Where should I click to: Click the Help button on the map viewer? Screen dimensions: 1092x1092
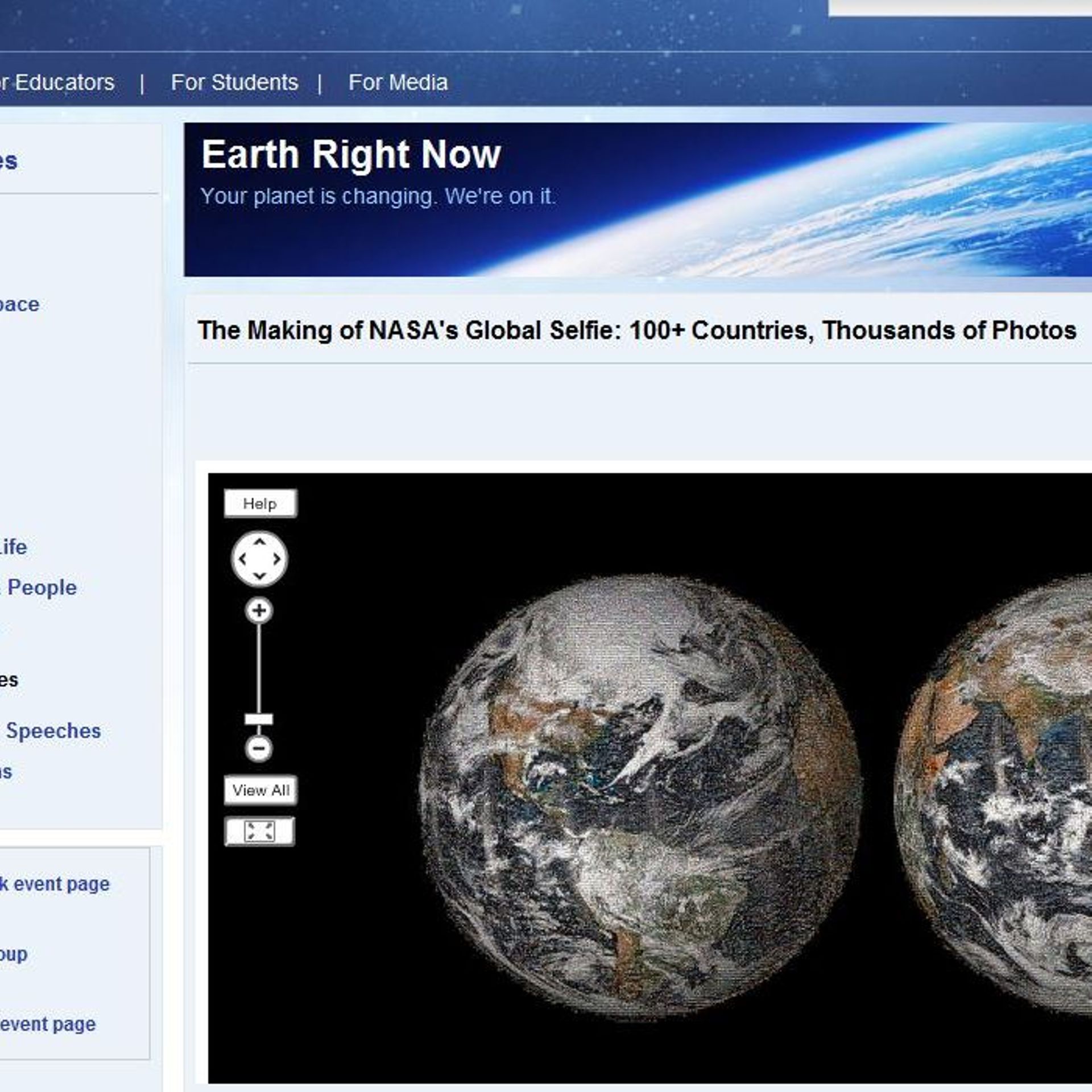pos(259,503)
